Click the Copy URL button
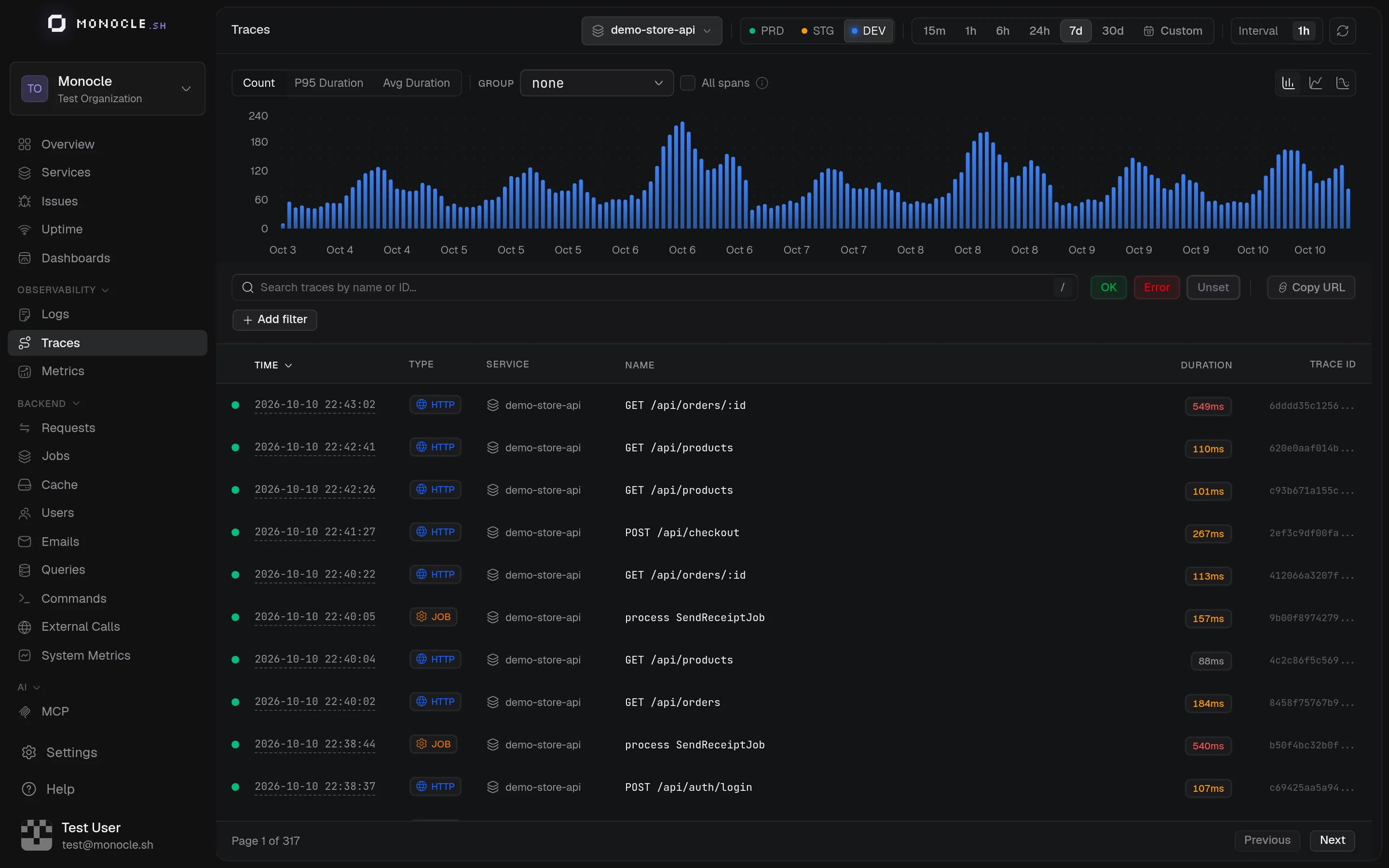The width and height of the screenshot is (1389, 868). [1311, 287]
